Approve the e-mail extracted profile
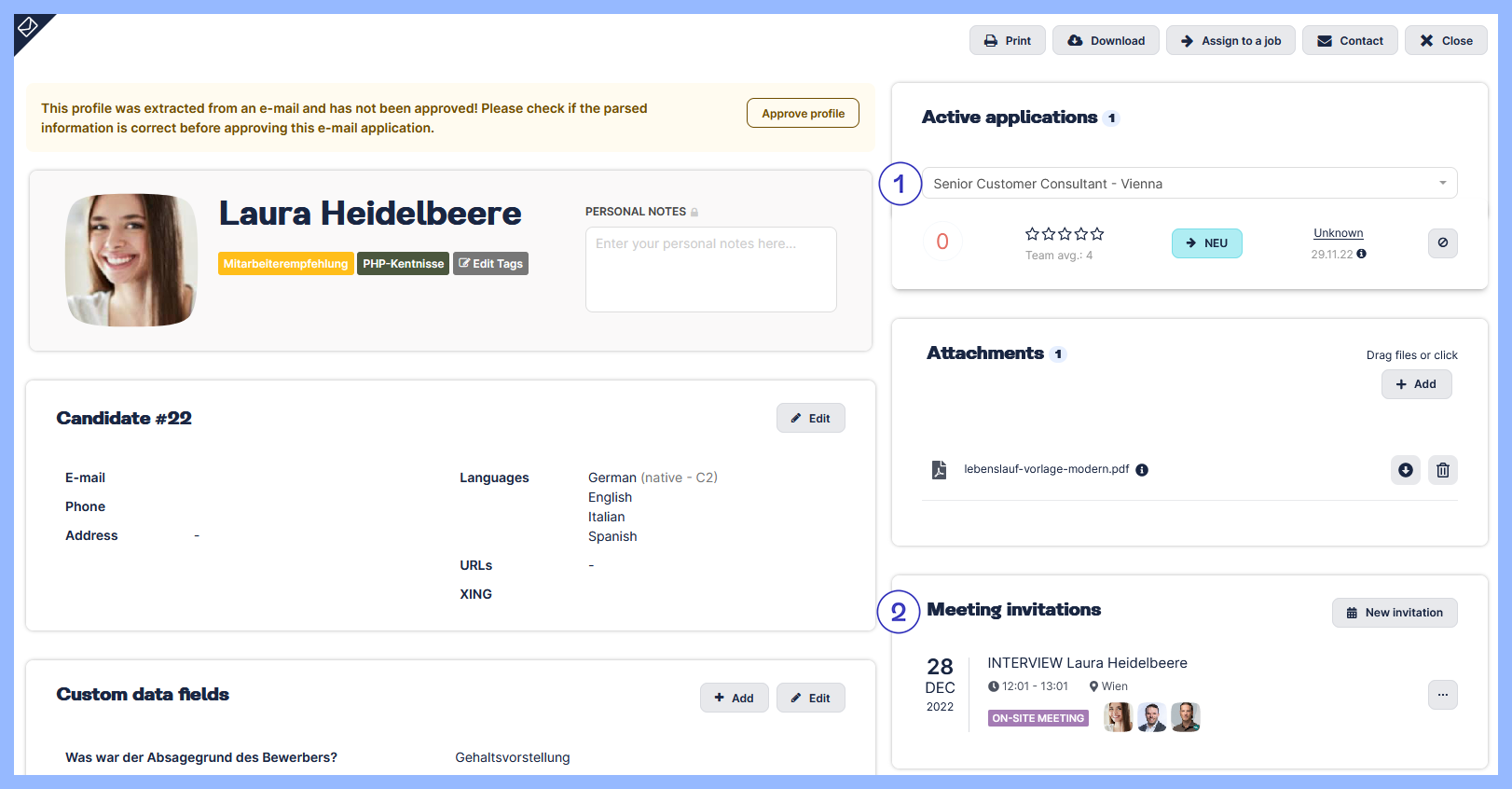Screen dimensions: 1512x789 [803, 114]
